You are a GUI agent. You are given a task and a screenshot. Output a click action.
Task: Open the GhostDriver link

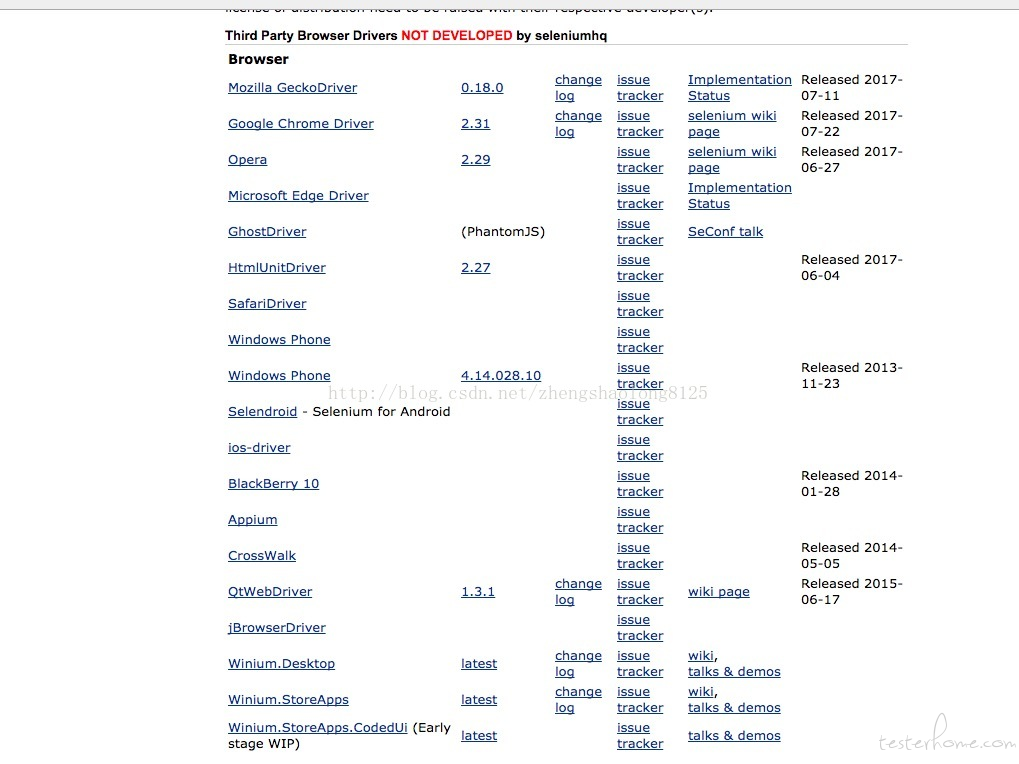267,232
